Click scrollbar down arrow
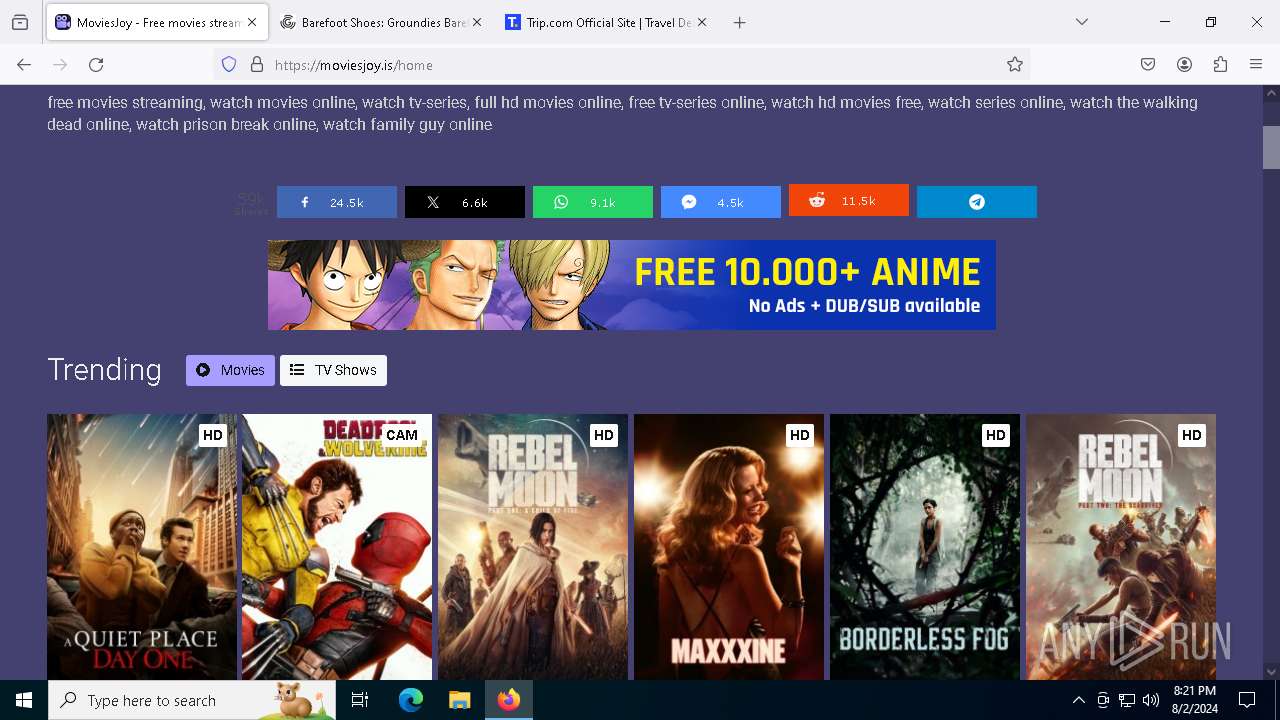This screenshot has height=720, width=1280. [x=1271, y=672]
